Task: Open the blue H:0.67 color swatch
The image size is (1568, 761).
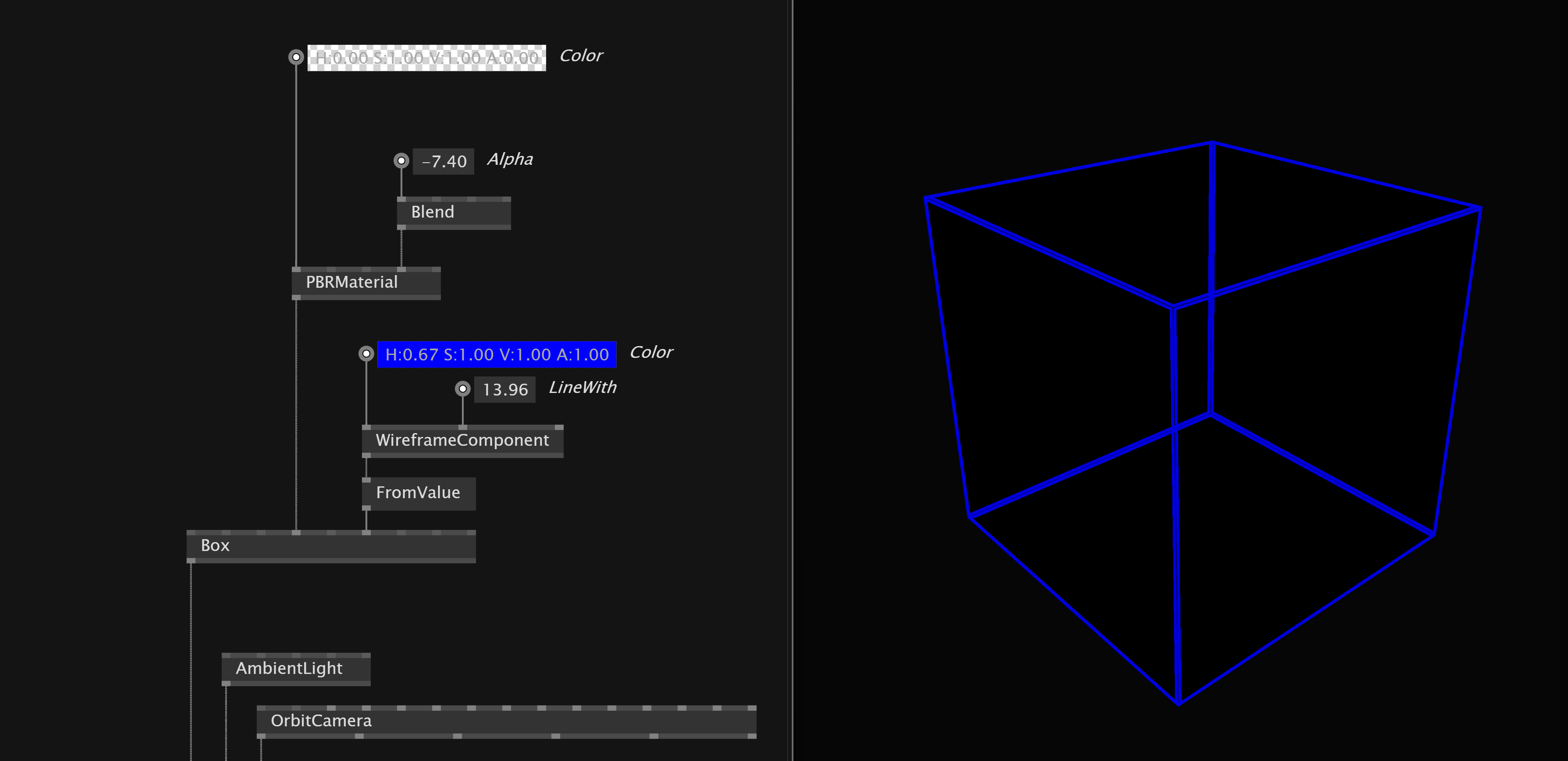Action: click(x=496, y=354)
